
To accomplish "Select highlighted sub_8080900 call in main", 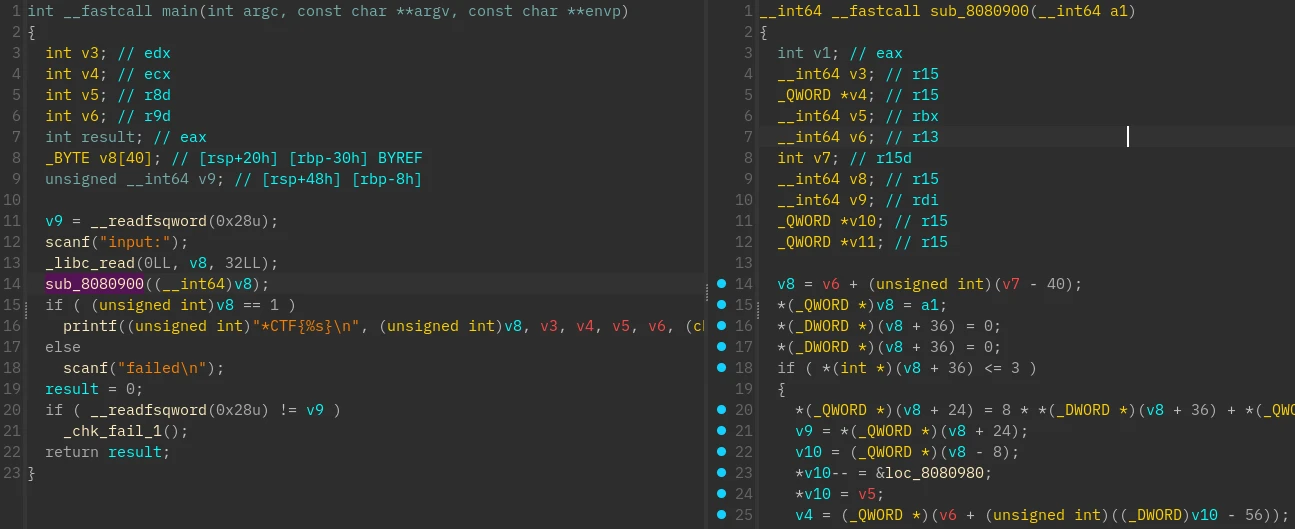I will point(94,284).
